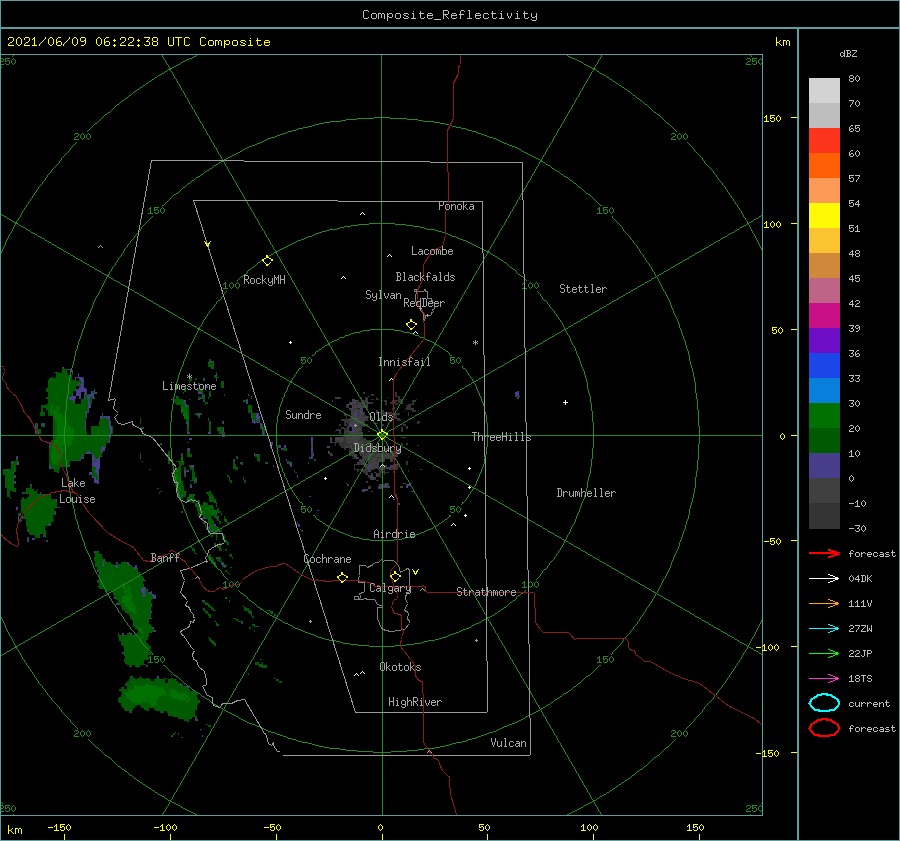Pick the green 22JP arrow icon

[x=824, y=653]
